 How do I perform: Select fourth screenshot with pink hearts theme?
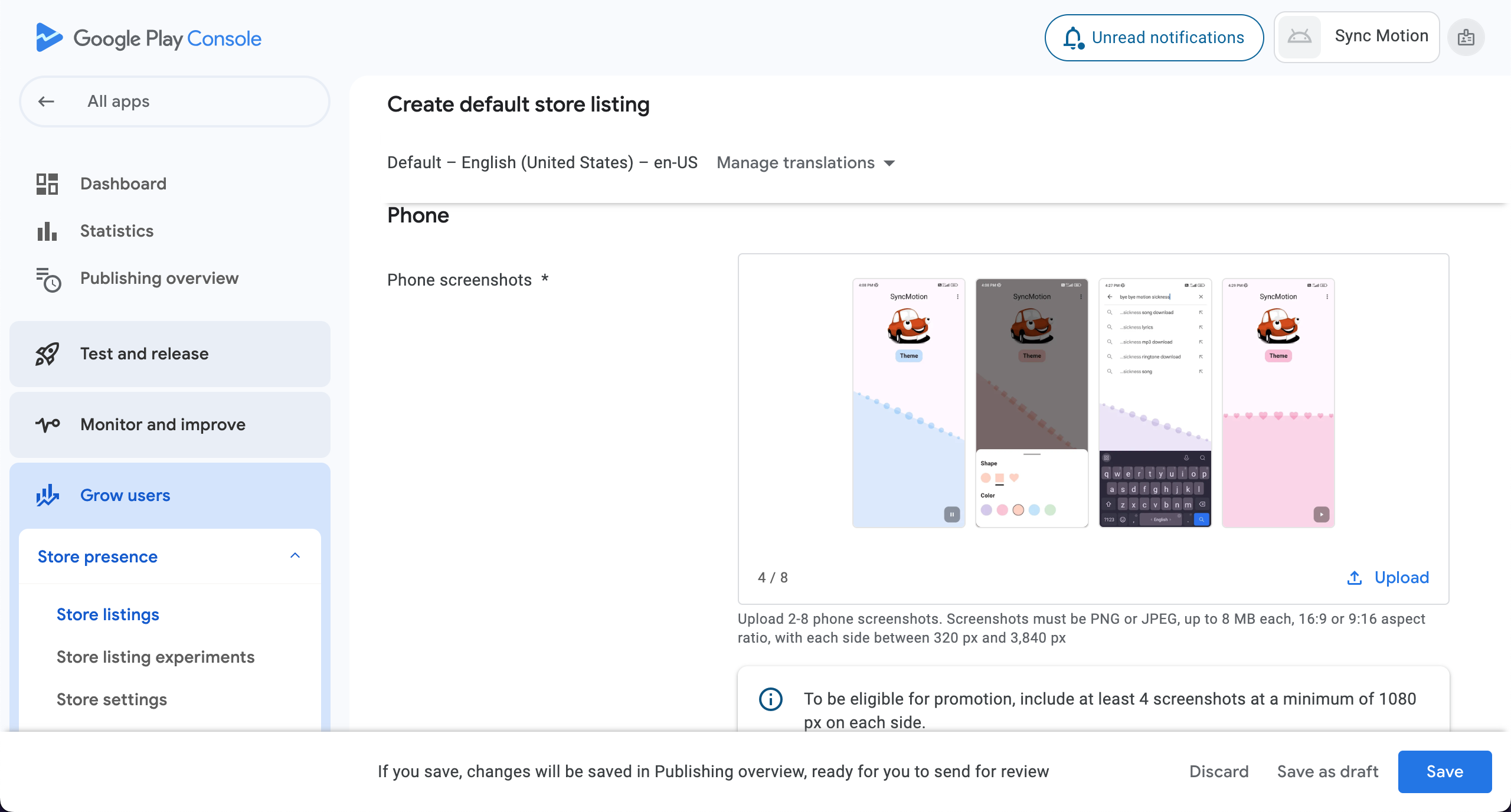click(x=1278, y=403)
